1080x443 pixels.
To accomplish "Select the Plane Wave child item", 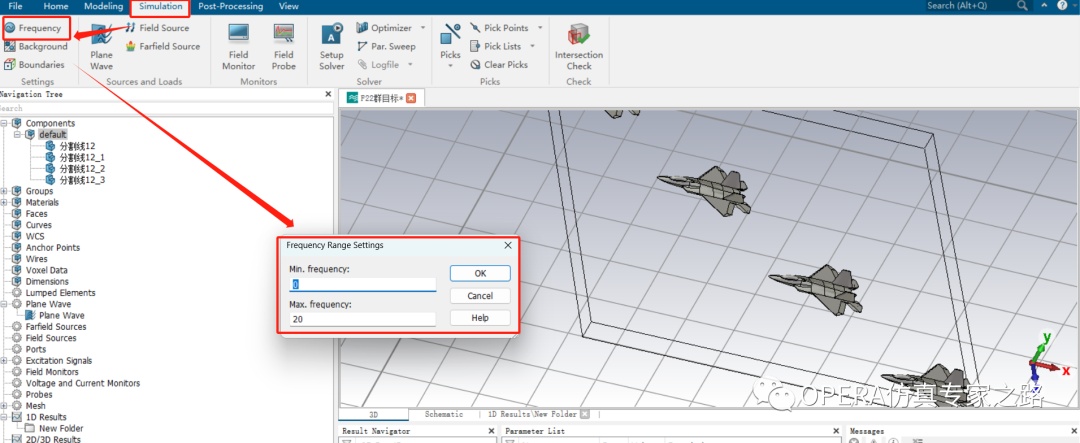I will pyautogui.click(x=62, y=316).
